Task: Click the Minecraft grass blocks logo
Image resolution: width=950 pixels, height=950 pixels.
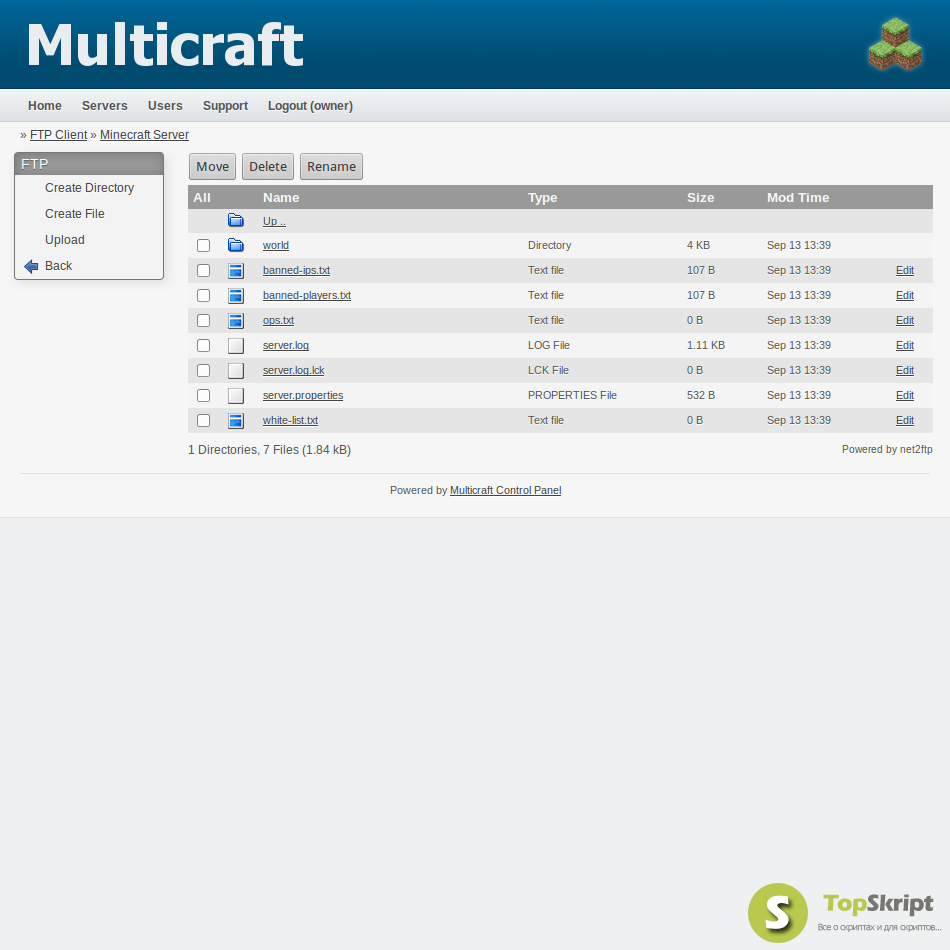Action: click(x=895, y=44)
